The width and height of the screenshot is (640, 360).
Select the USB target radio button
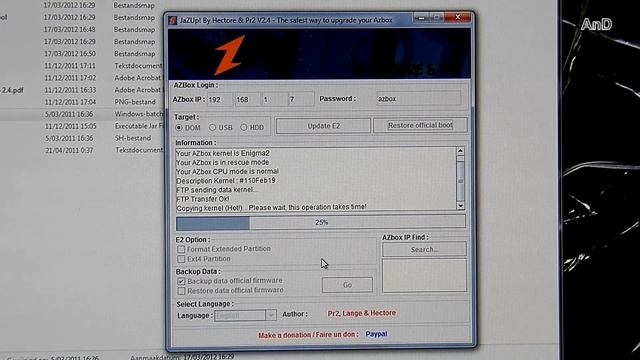(212, 127)
